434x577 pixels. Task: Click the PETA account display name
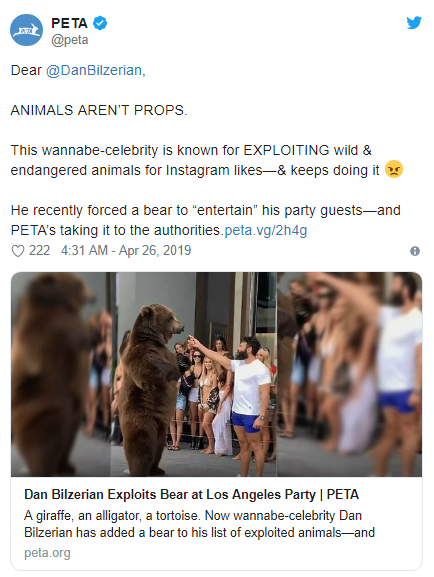69,23
